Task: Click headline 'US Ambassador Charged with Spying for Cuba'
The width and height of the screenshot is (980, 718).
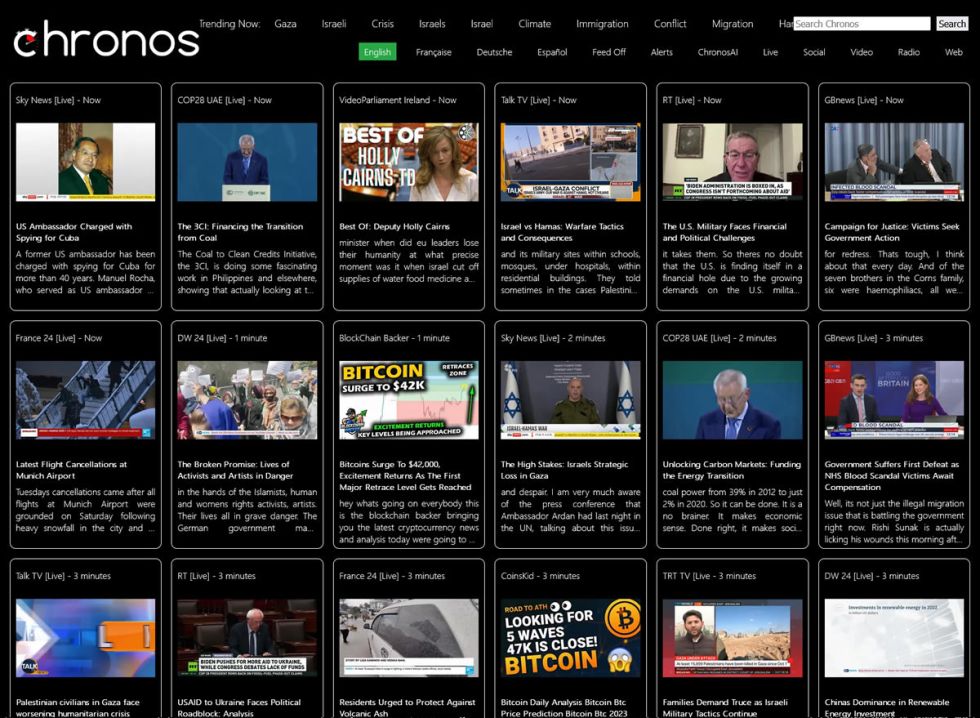Action: 74,232
